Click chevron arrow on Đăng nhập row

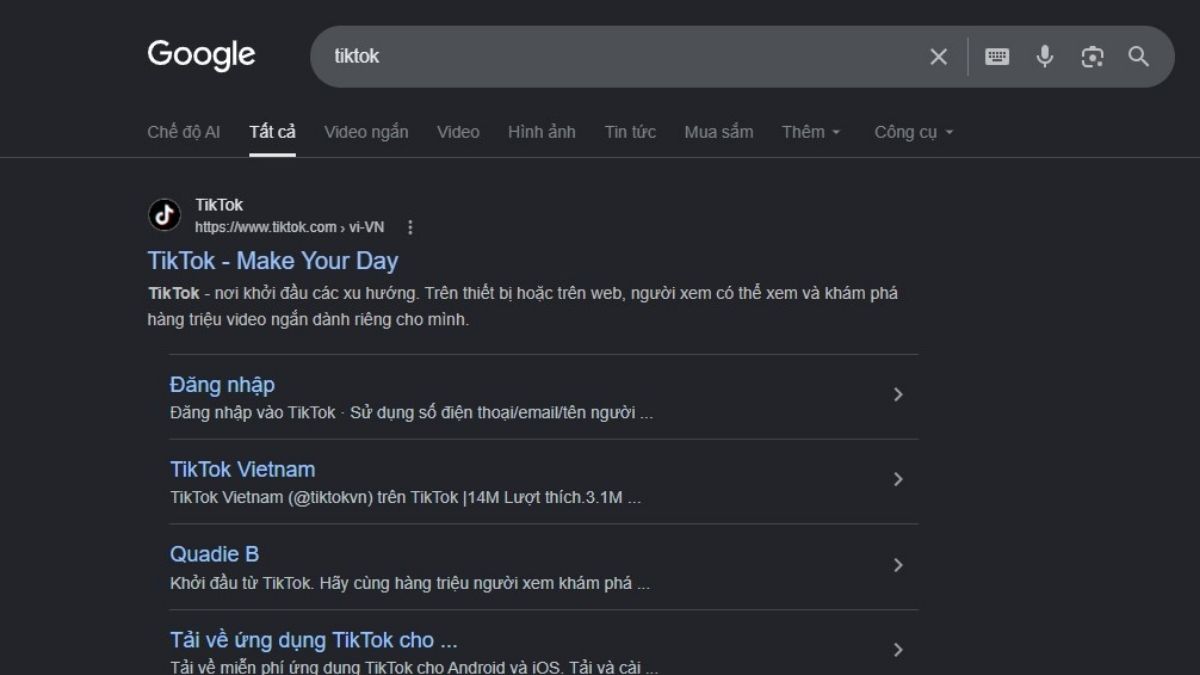pos(898,395)
